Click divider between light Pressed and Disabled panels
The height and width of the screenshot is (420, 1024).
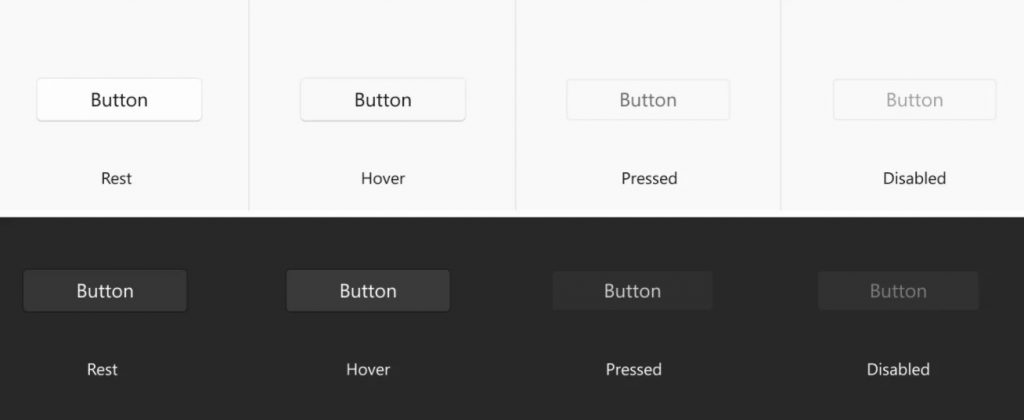pos(781,105)
